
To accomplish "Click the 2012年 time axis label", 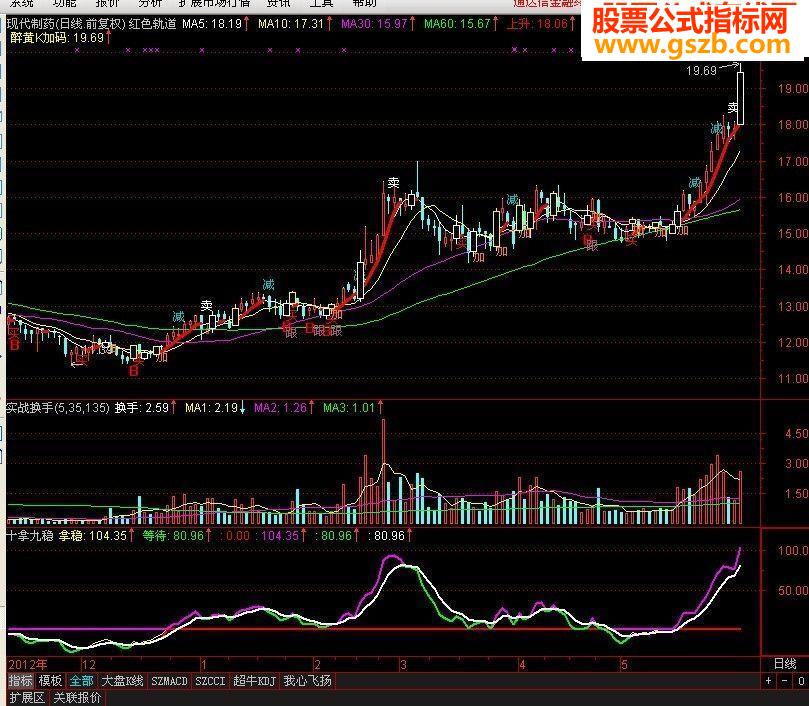I will click(x=28, y=664).
